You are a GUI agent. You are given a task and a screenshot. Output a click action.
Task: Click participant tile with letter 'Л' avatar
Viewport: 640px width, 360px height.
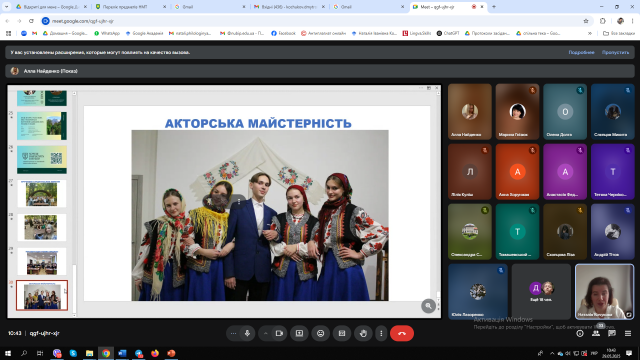[470, 172]
